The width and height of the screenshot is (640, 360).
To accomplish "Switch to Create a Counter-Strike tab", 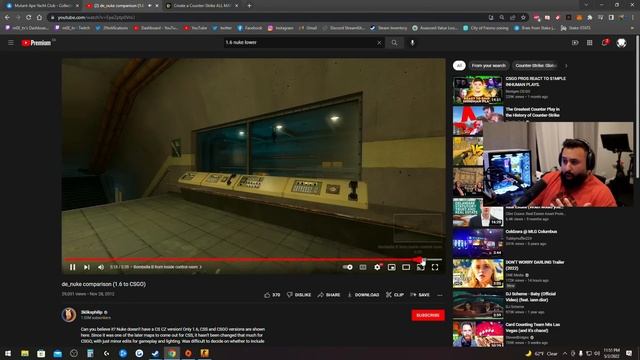I will click(202, 6).
